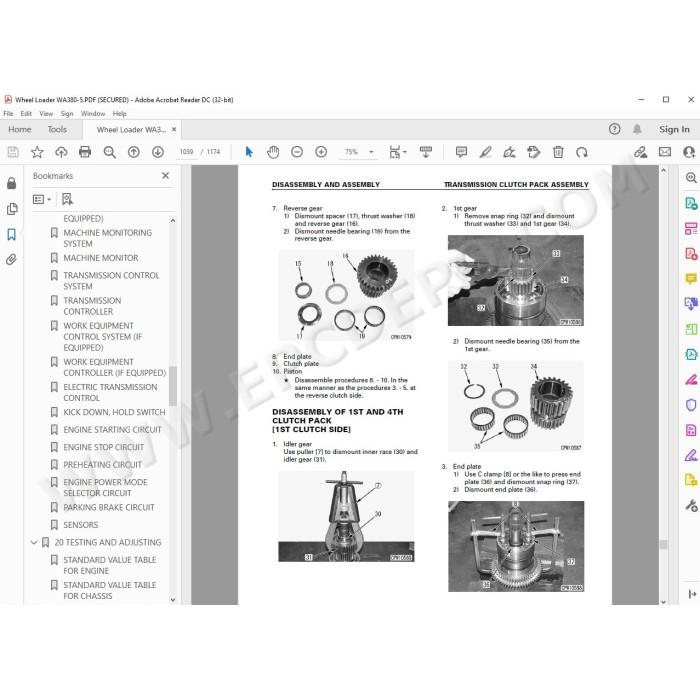Image resolution: width=700 pixels, height=700 pixels.
Task: Upload file to cloud icon
Action: tap(61, 152)
